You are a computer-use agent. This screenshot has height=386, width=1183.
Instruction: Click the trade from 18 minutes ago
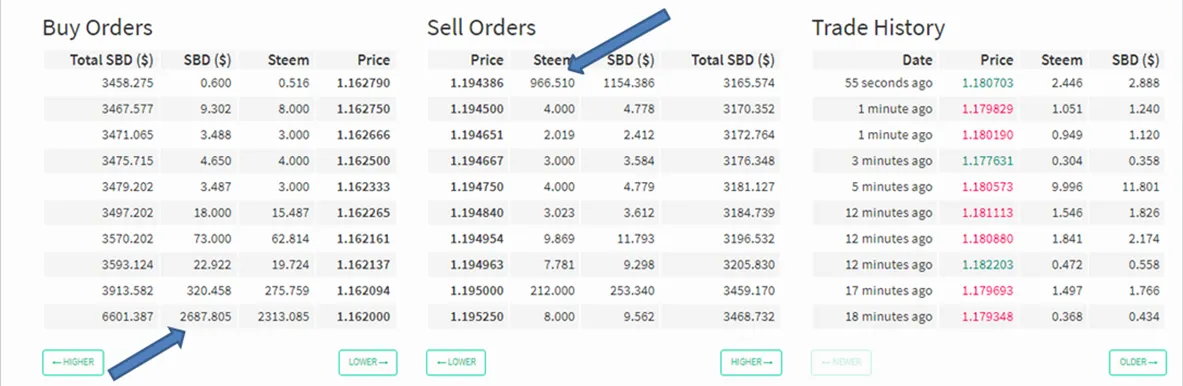[x=988, y=317]
